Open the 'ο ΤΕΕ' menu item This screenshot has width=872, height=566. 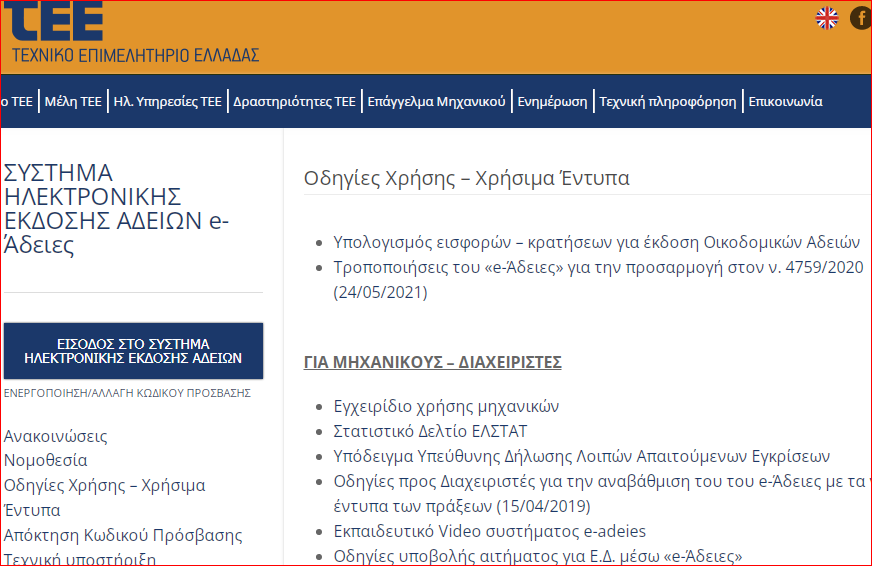17,102
